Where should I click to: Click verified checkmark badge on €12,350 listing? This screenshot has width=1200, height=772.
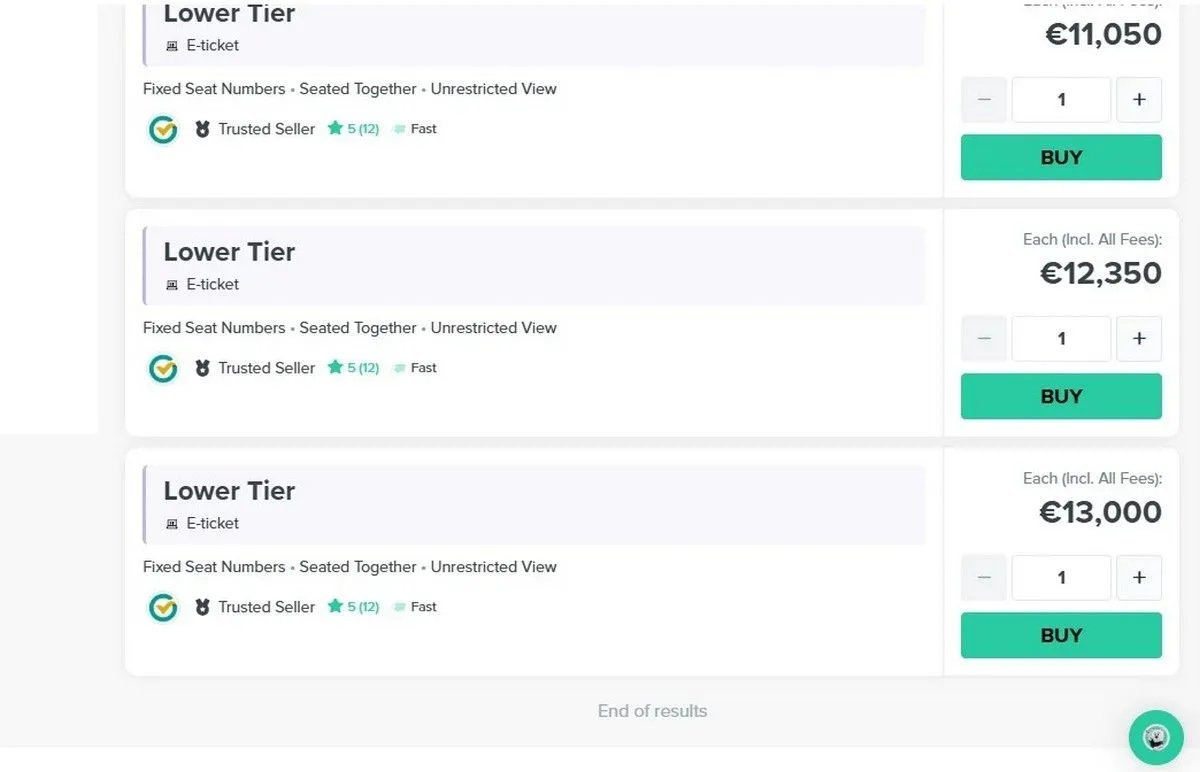coord(163,368)
